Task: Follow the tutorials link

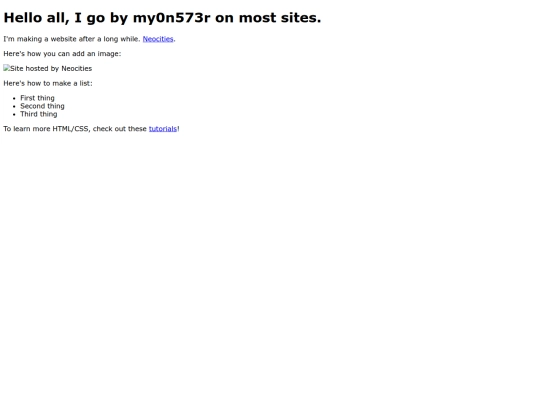Action: point(163,129)
